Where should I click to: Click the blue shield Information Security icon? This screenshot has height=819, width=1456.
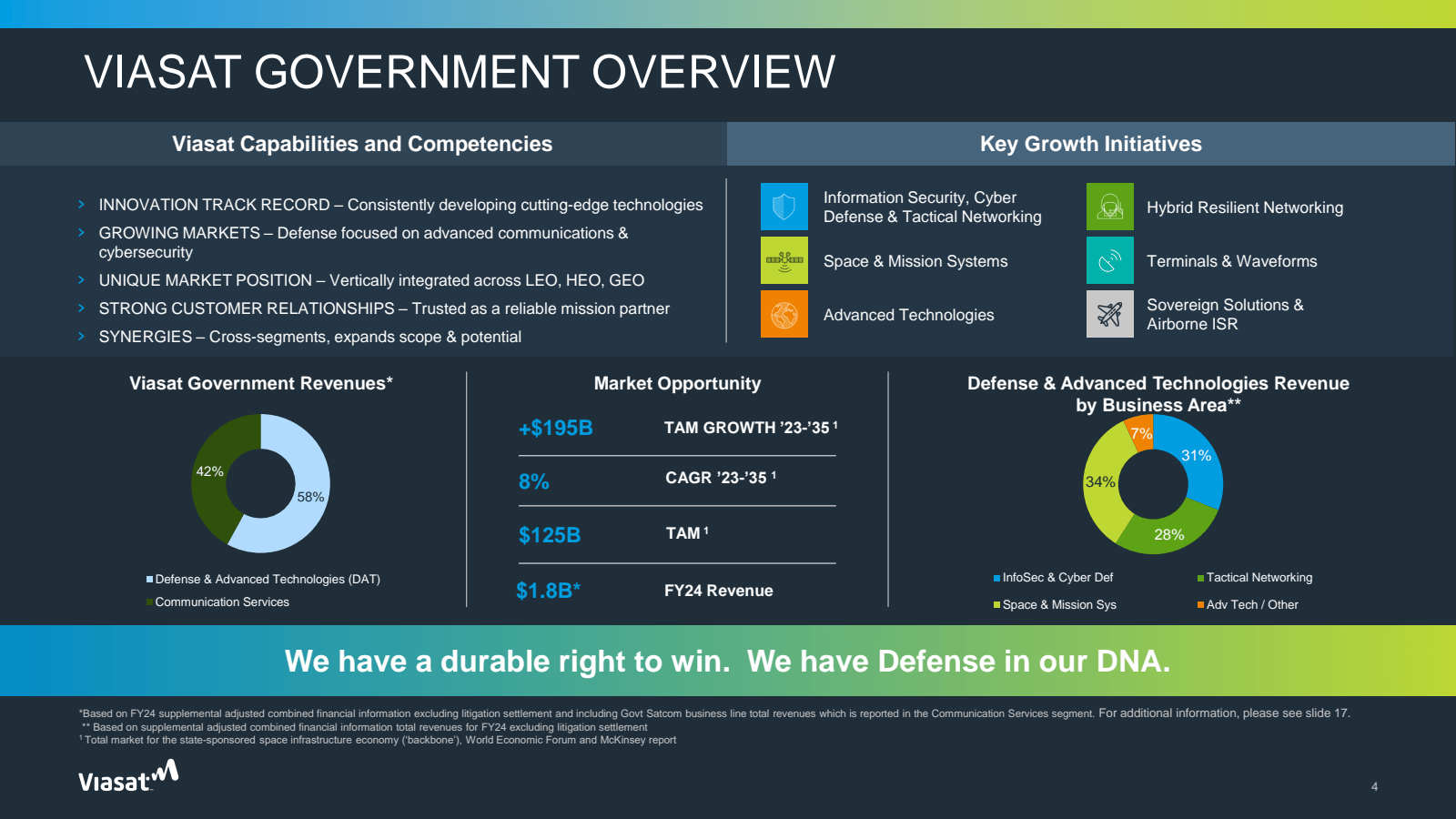point(784,207)
